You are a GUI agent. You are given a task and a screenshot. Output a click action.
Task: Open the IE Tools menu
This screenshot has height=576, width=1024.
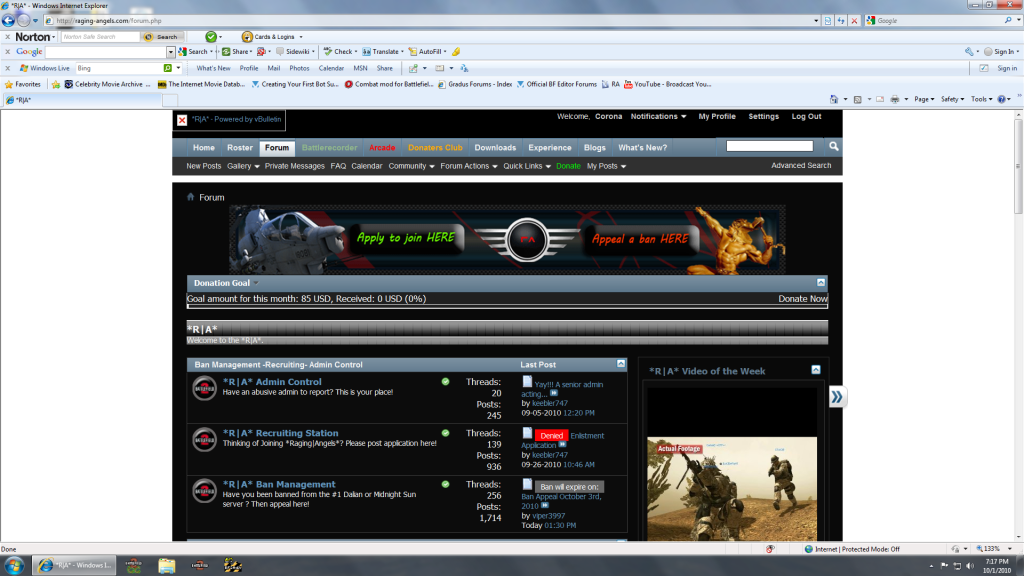(981, 99)
